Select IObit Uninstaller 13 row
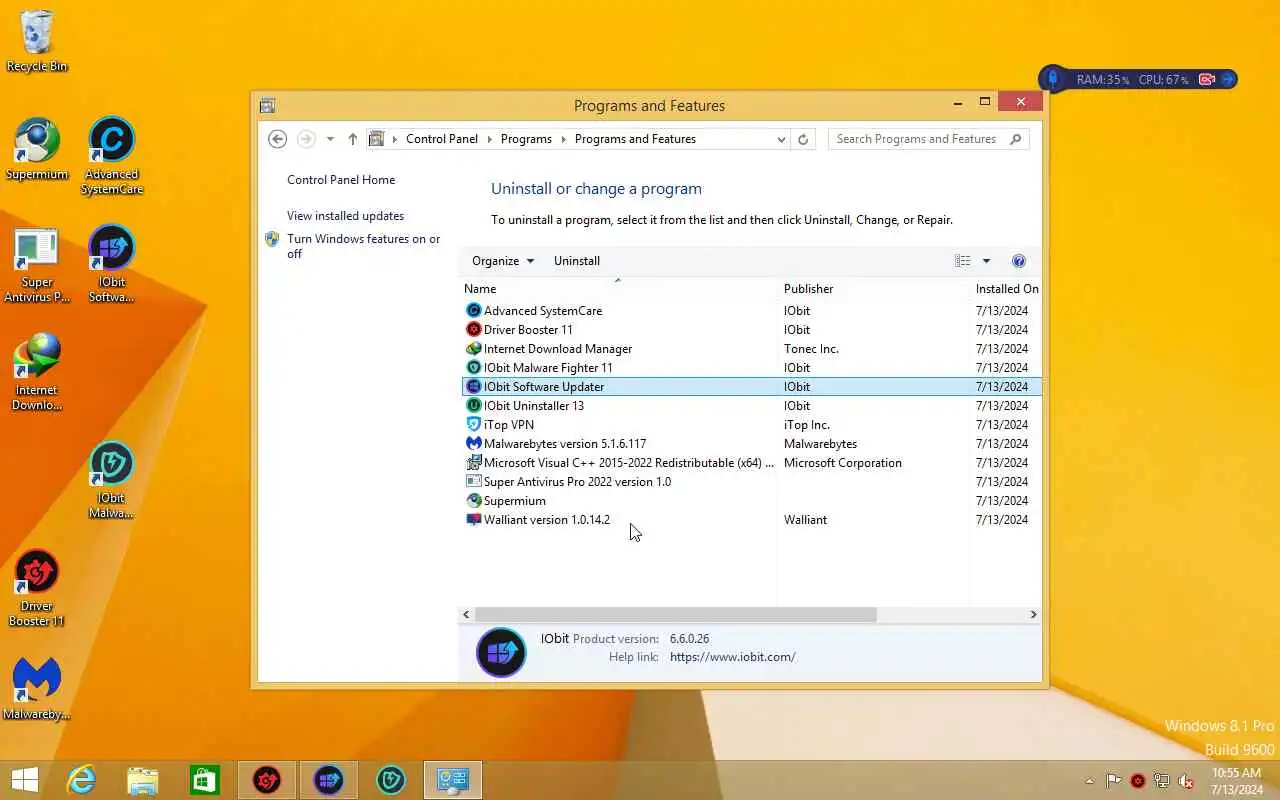This screenshot has width=1280, height=800. [750, 406]
